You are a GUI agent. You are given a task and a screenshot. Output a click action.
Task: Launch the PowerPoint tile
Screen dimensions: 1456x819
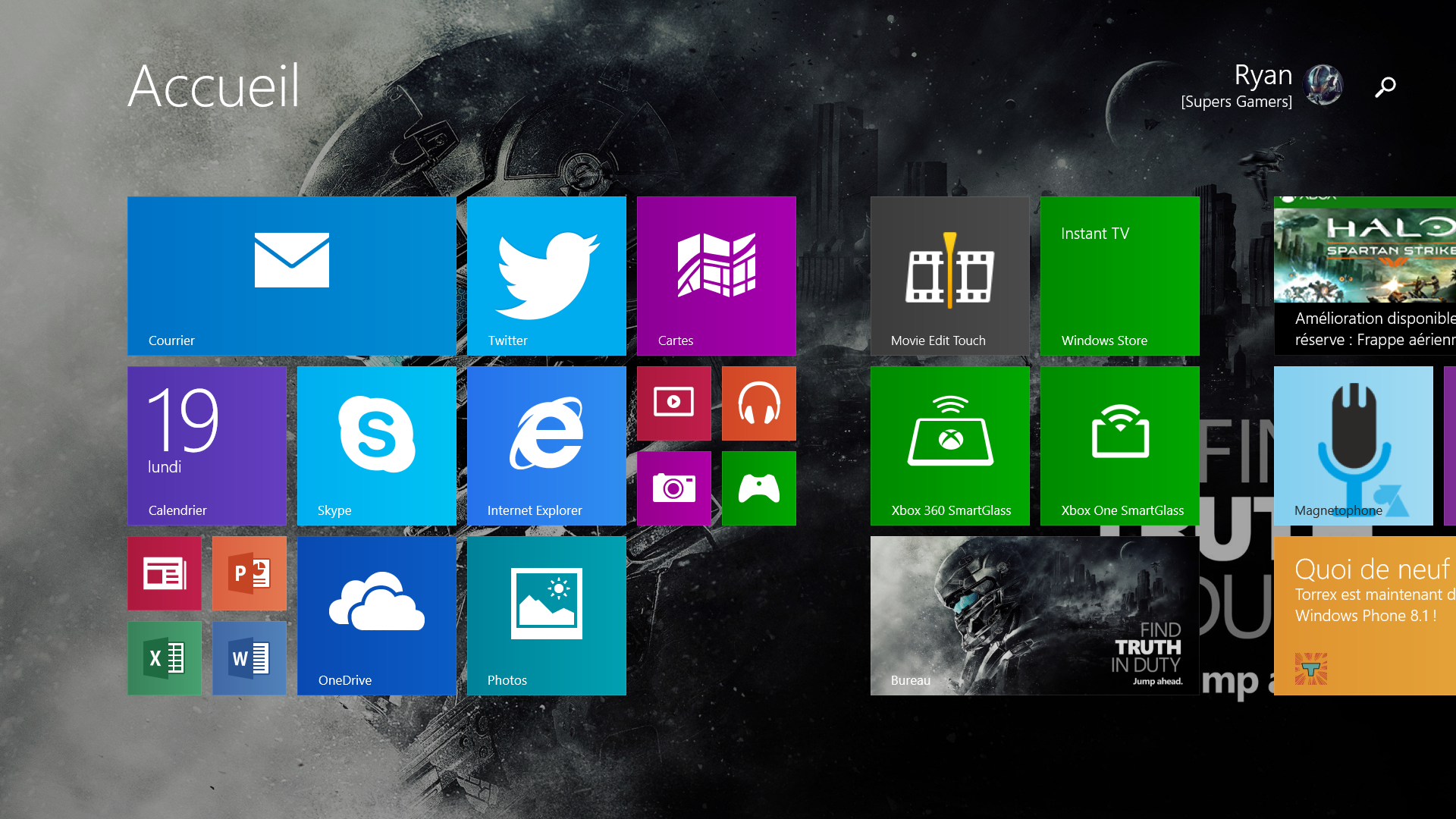(x=249, y=573)
